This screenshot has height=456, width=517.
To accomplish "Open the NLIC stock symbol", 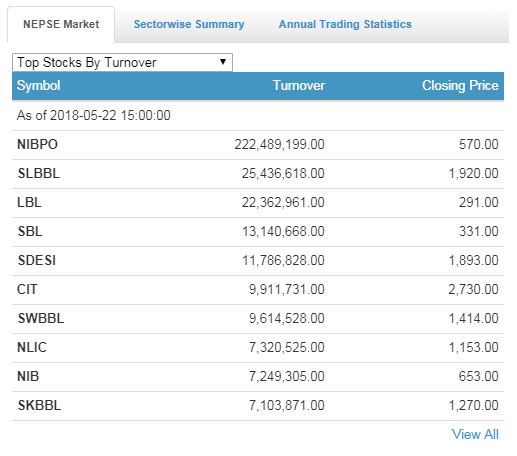I will click(32, 347).
